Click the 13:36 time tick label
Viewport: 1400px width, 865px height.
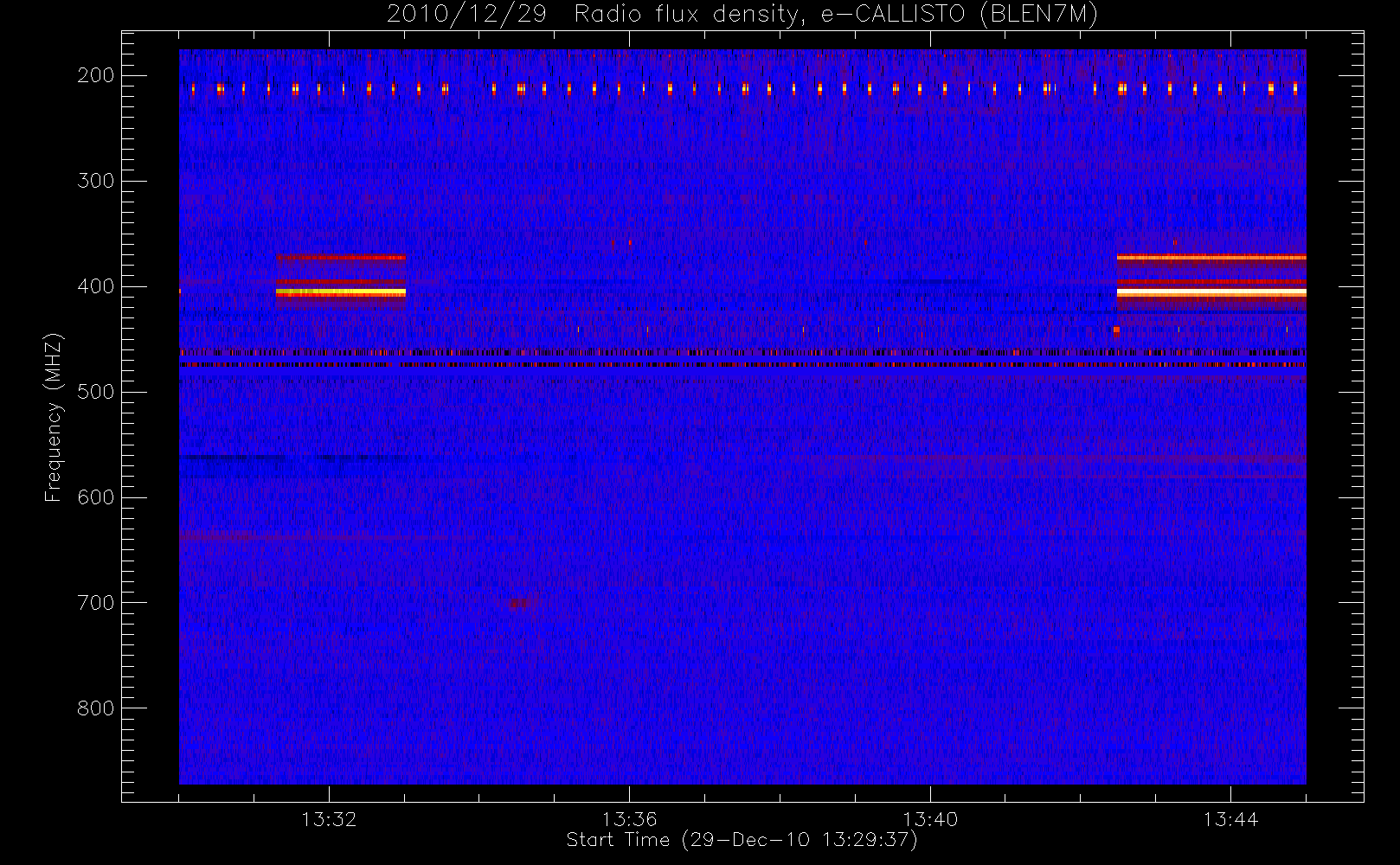630,819
